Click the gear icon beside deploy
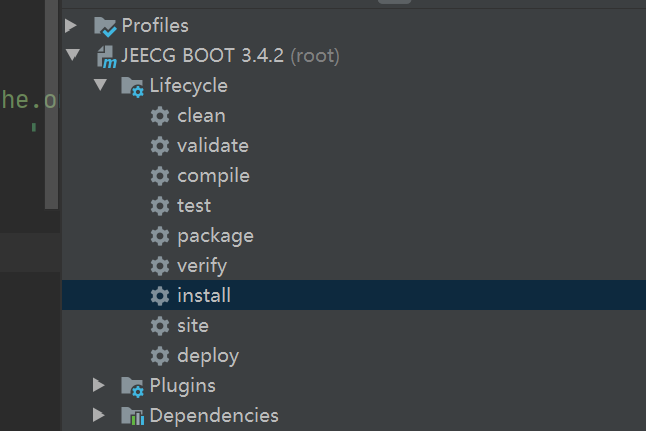The width and height of the screenshot is (646, 431). click(x=160, y=356)
